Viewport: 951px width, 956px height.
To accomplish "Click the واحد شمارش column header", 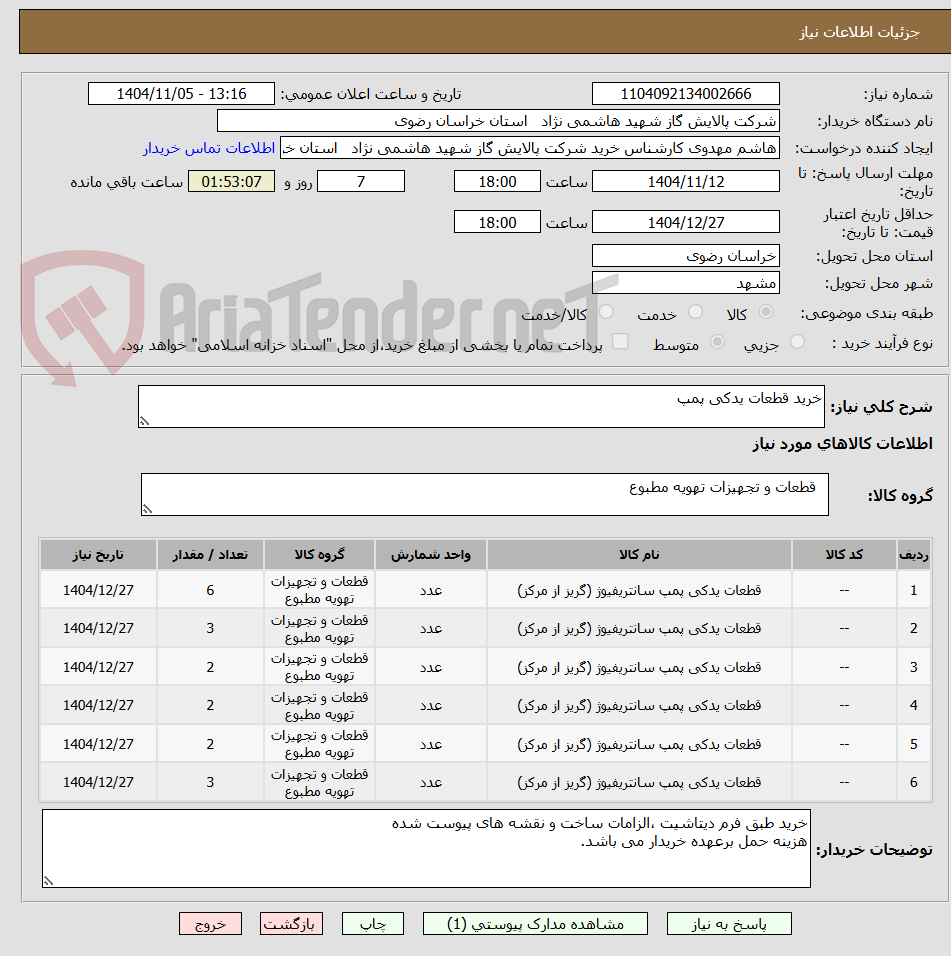I will [x=430, y=555].
